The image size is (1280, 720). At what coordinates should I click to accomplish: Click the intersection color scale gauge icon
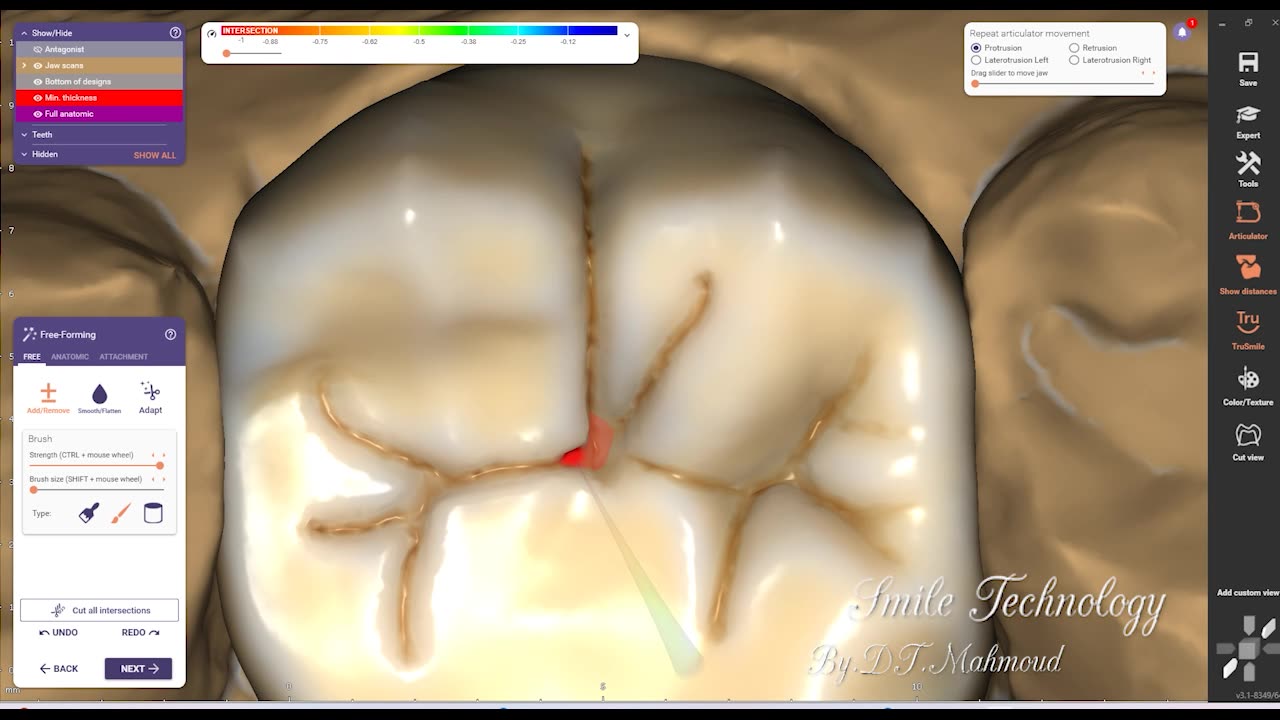212,33
